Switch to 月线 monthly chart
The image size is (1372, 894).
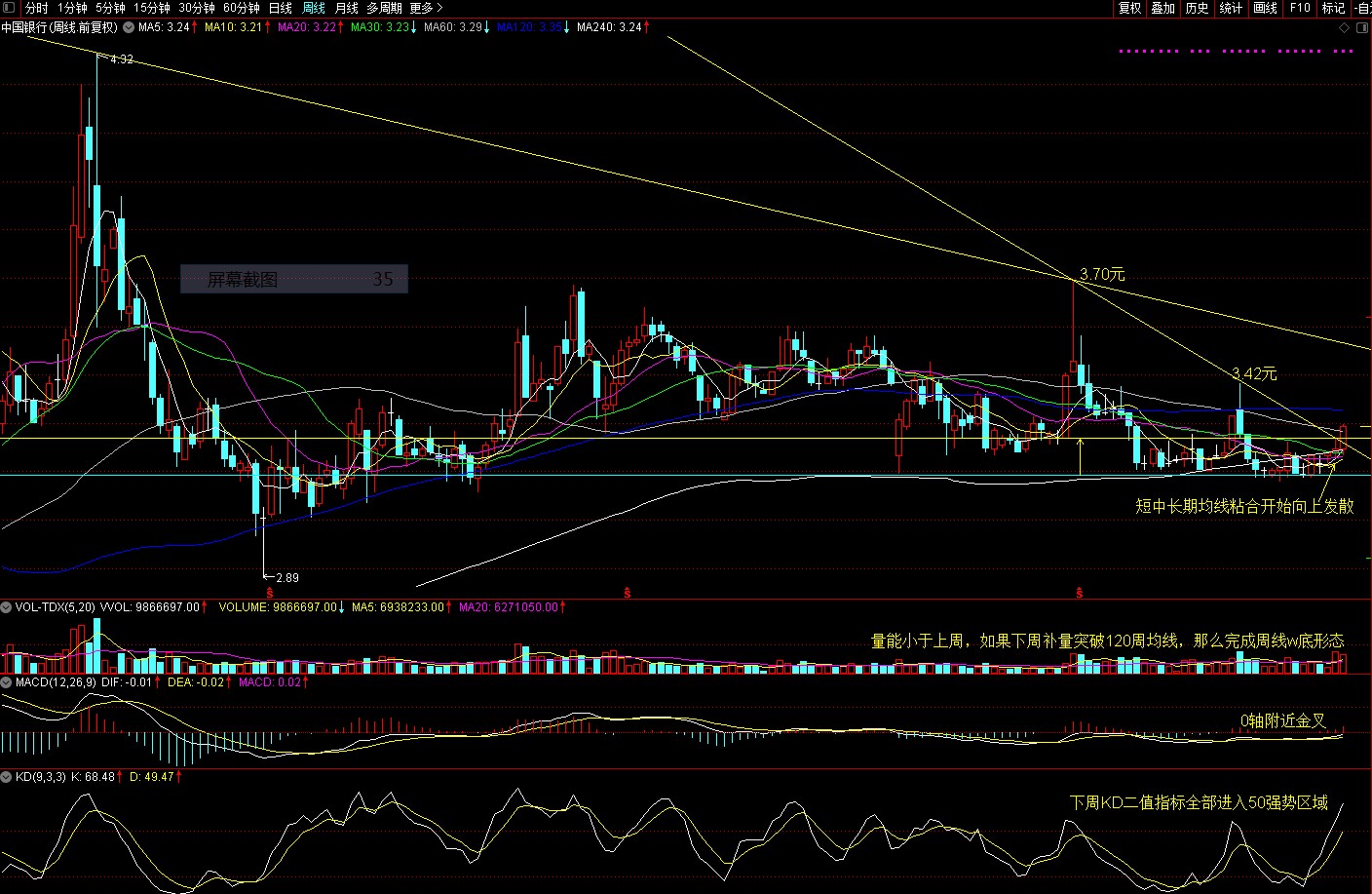pos(347,8)
